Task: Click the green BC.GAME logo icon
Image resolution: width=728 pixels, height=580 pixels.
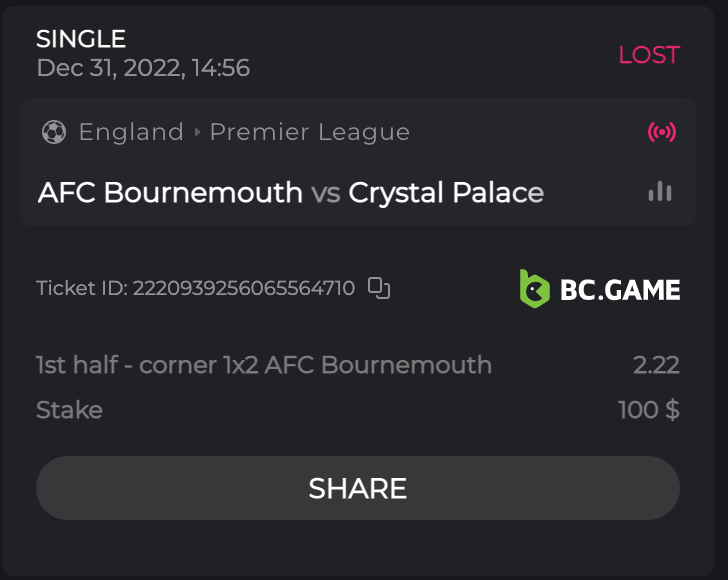Action: coord(535,288)
